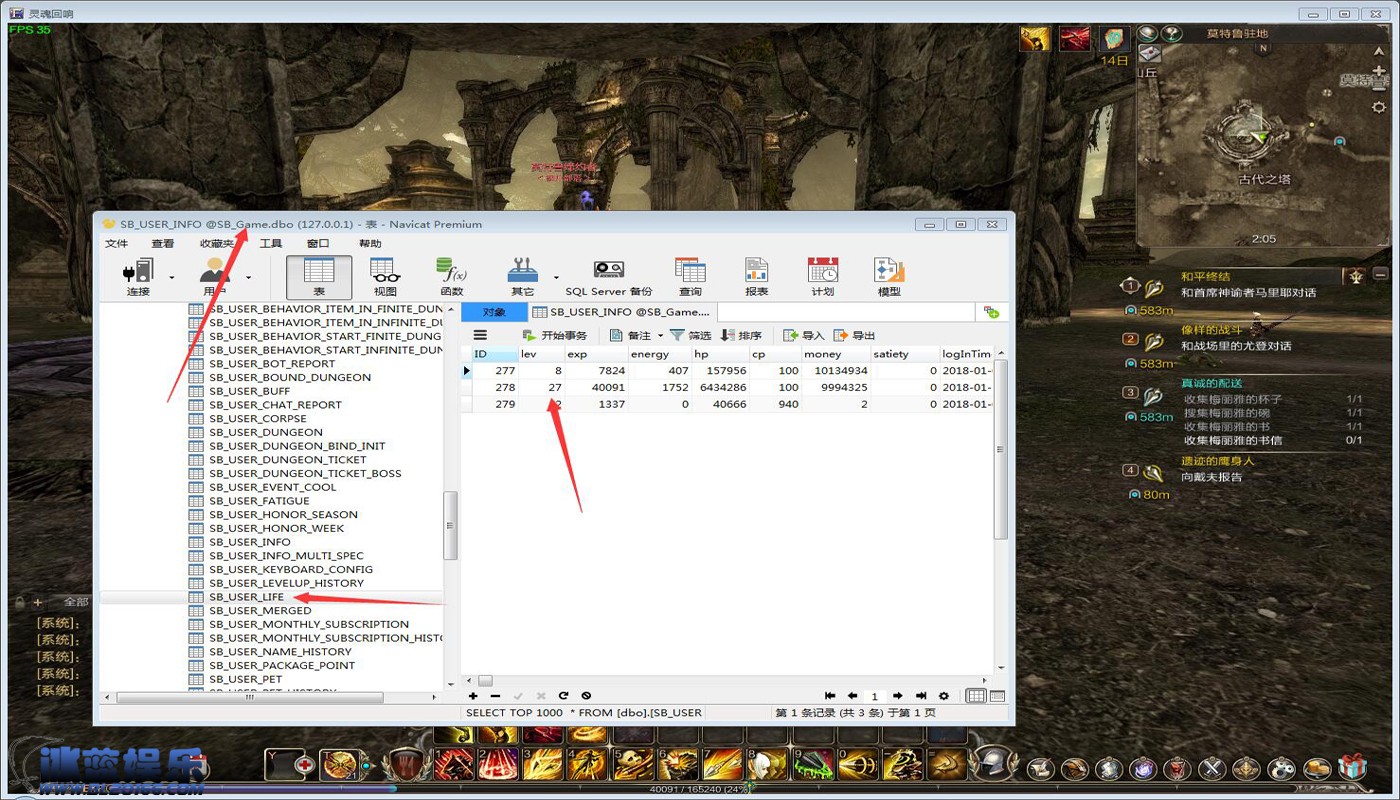Open SQL Server 备份 (Backup) tool

pyautogui.click(x=609, y=277)
